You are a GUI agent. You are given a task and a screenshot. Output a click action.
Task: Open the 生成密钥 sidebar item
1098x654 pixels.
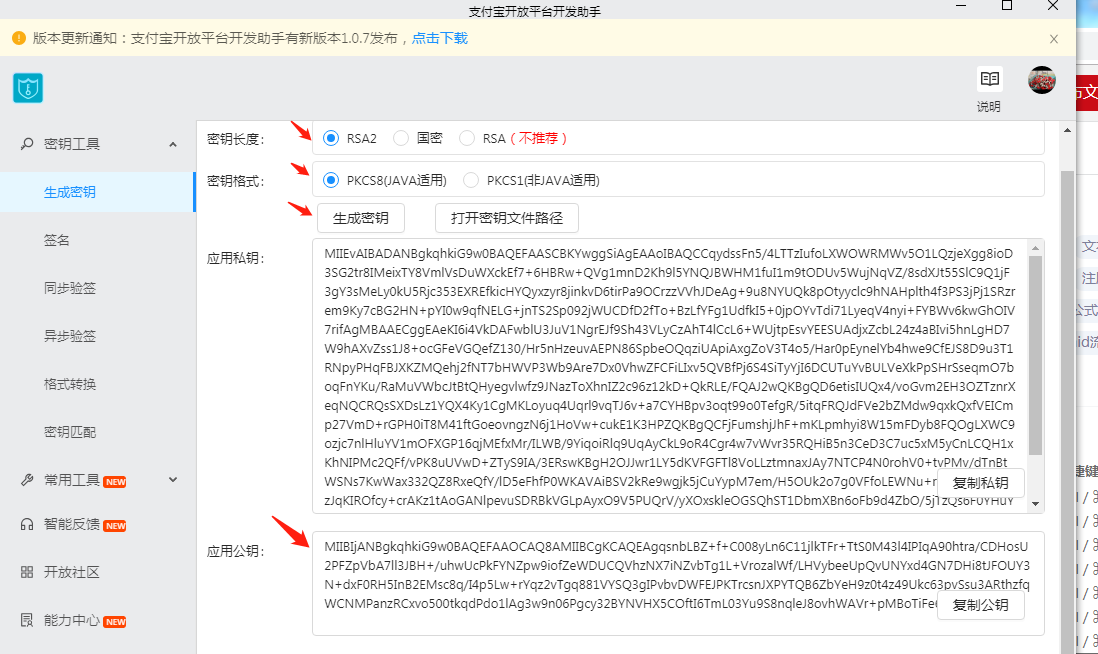97,192
